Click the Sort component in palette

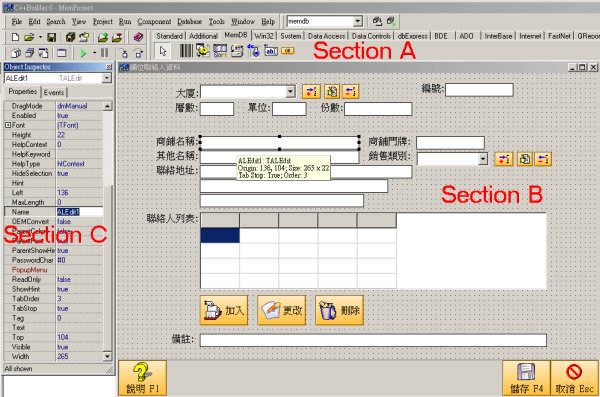tap(220, 51)
